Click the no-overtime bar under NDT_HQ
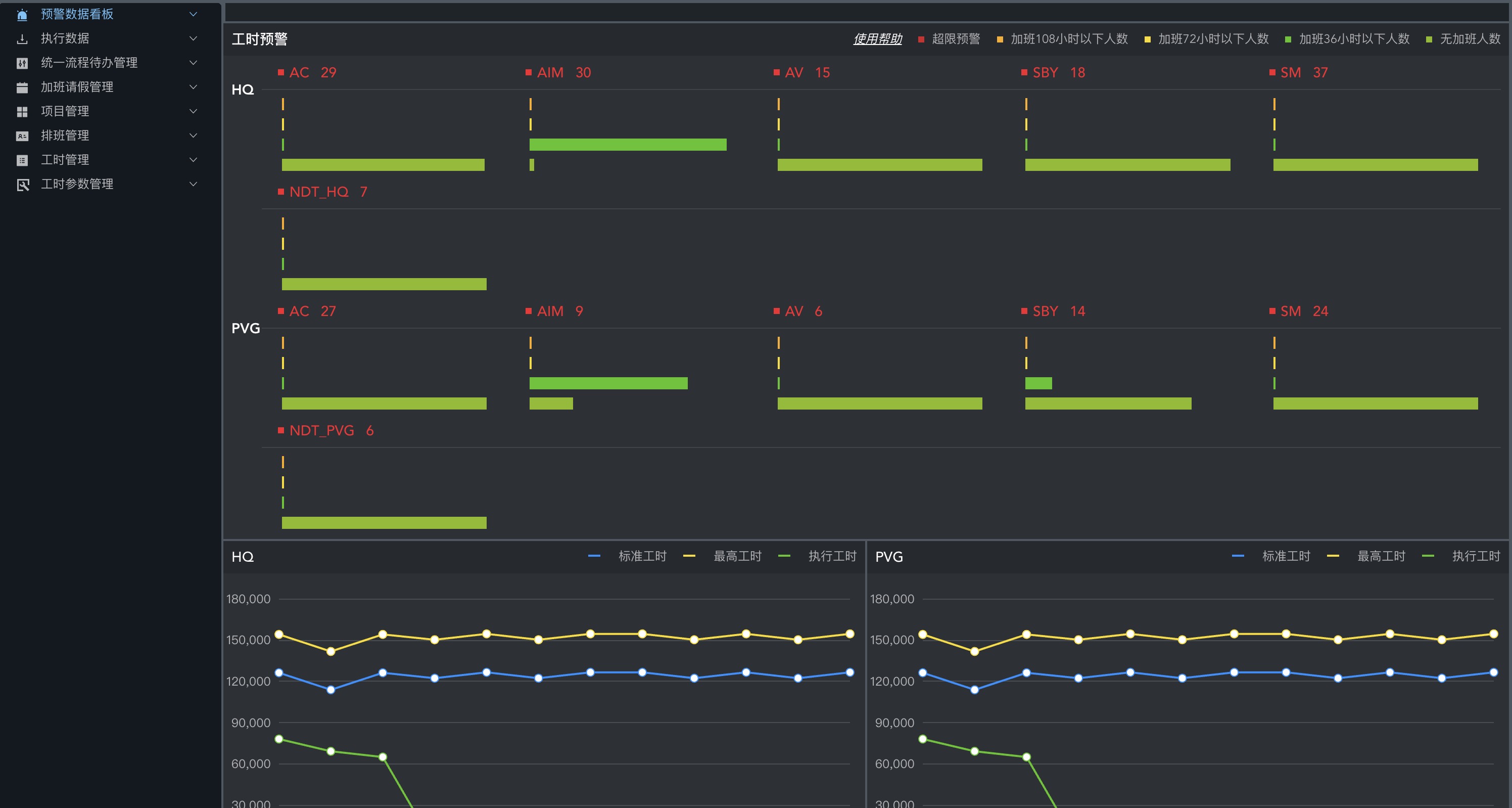1512x808 pixels. pos(384,284)
